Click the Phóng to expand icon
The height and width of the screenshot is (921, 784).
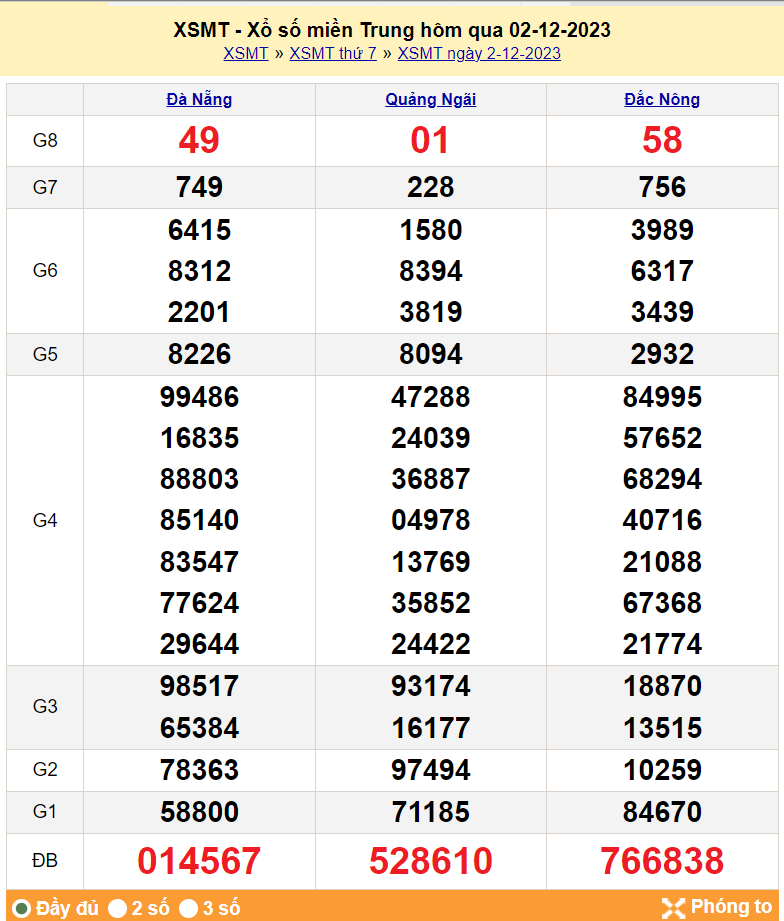coord(674,907)
